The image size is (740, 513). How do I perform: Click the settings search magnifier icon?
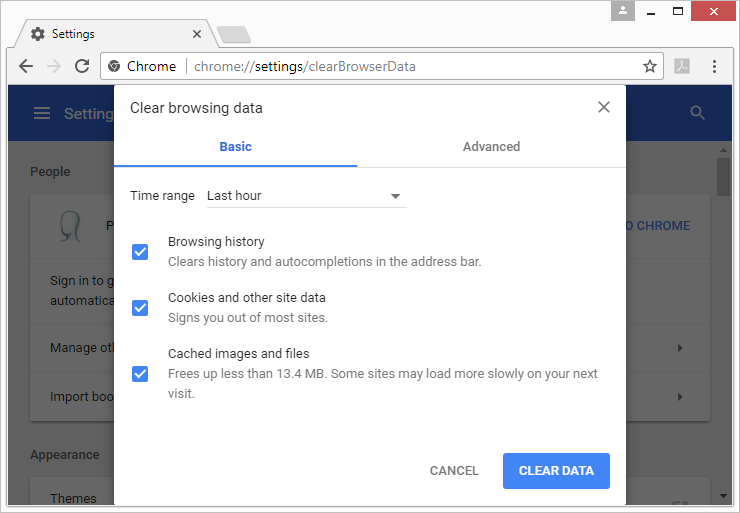(698, 114)
